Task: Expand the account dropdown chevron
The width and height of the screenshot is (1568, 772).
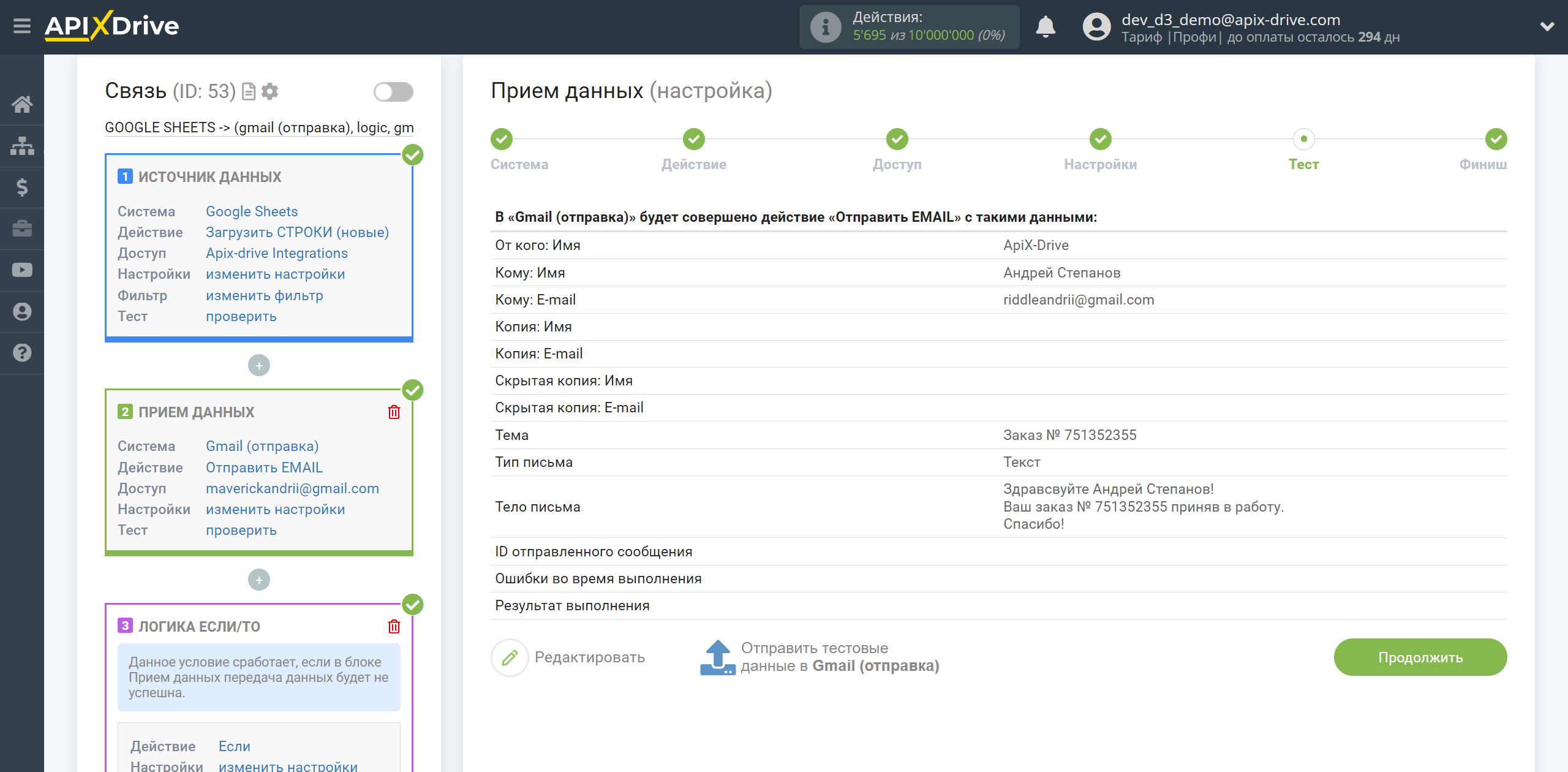Action: click(1547, 26)
